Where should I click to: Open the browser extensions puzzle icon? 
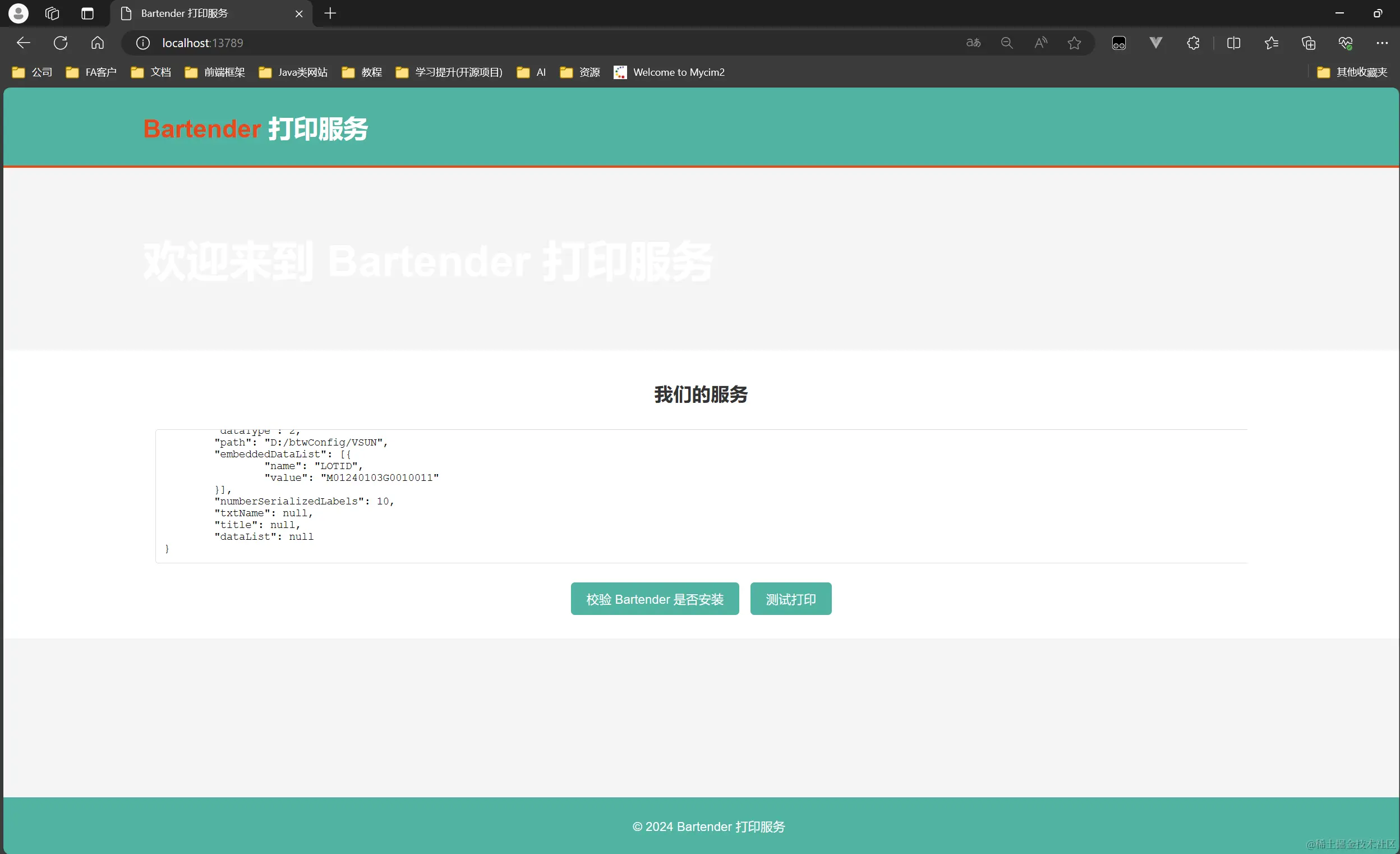[1193, 43]
